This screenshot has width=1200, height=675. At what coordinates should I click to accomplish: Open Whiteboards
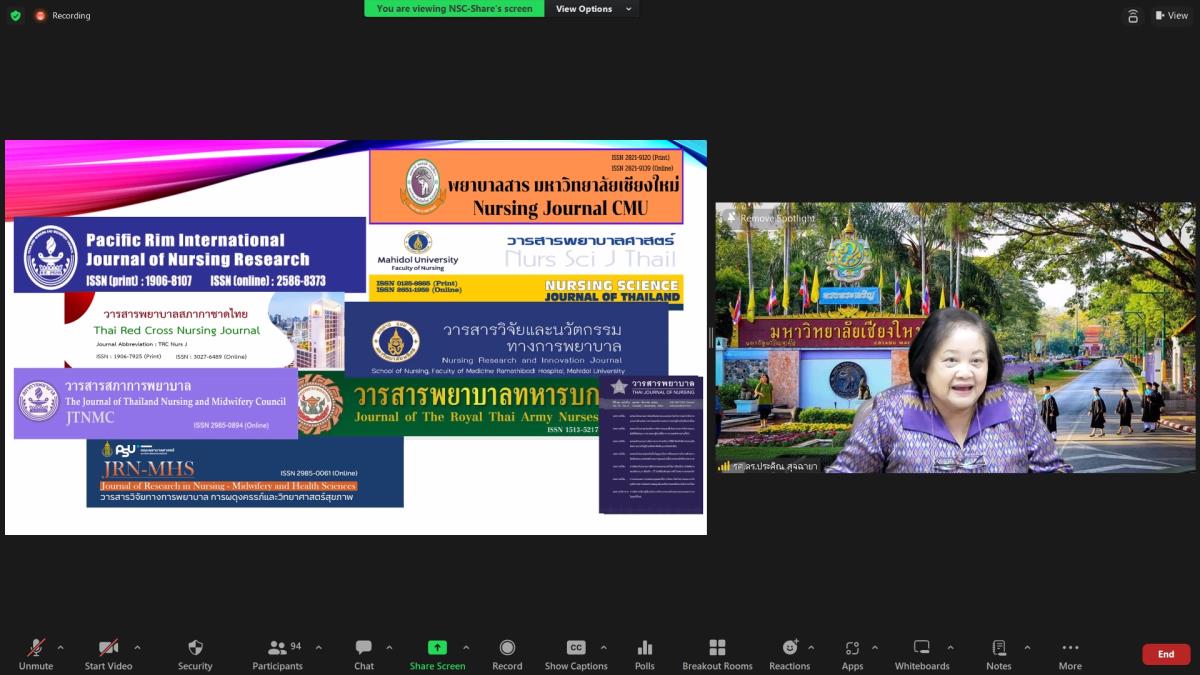point(922,654)
